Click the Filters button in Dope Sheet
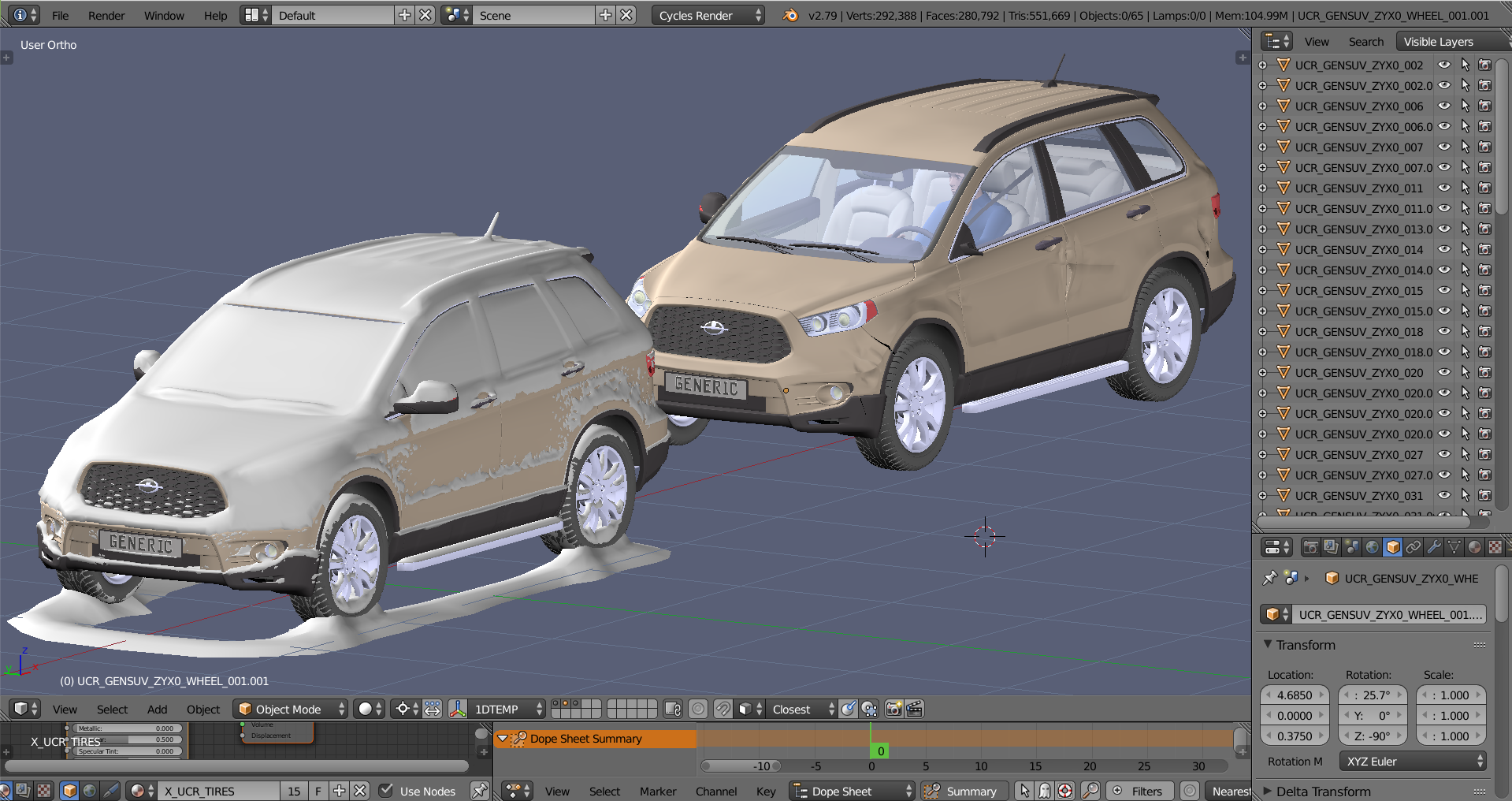Viewport: 1512px width, 801px height. (x=1139, y=791)
